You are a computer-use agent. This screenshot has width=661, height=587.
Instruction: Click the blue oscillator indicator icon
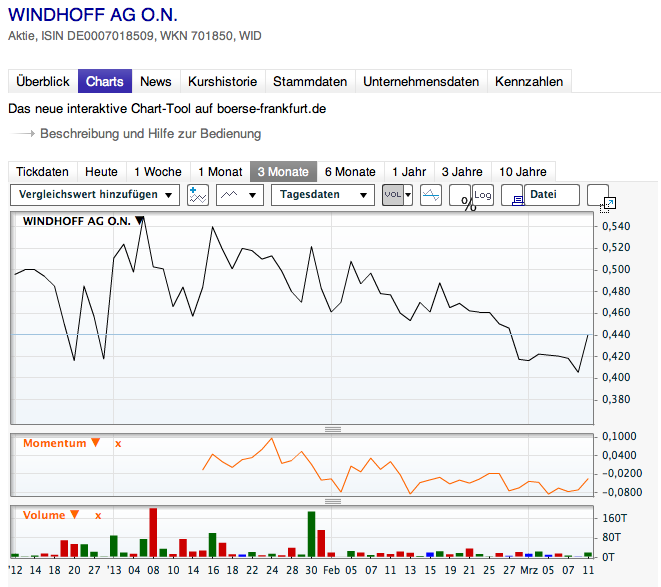[431, 195]
